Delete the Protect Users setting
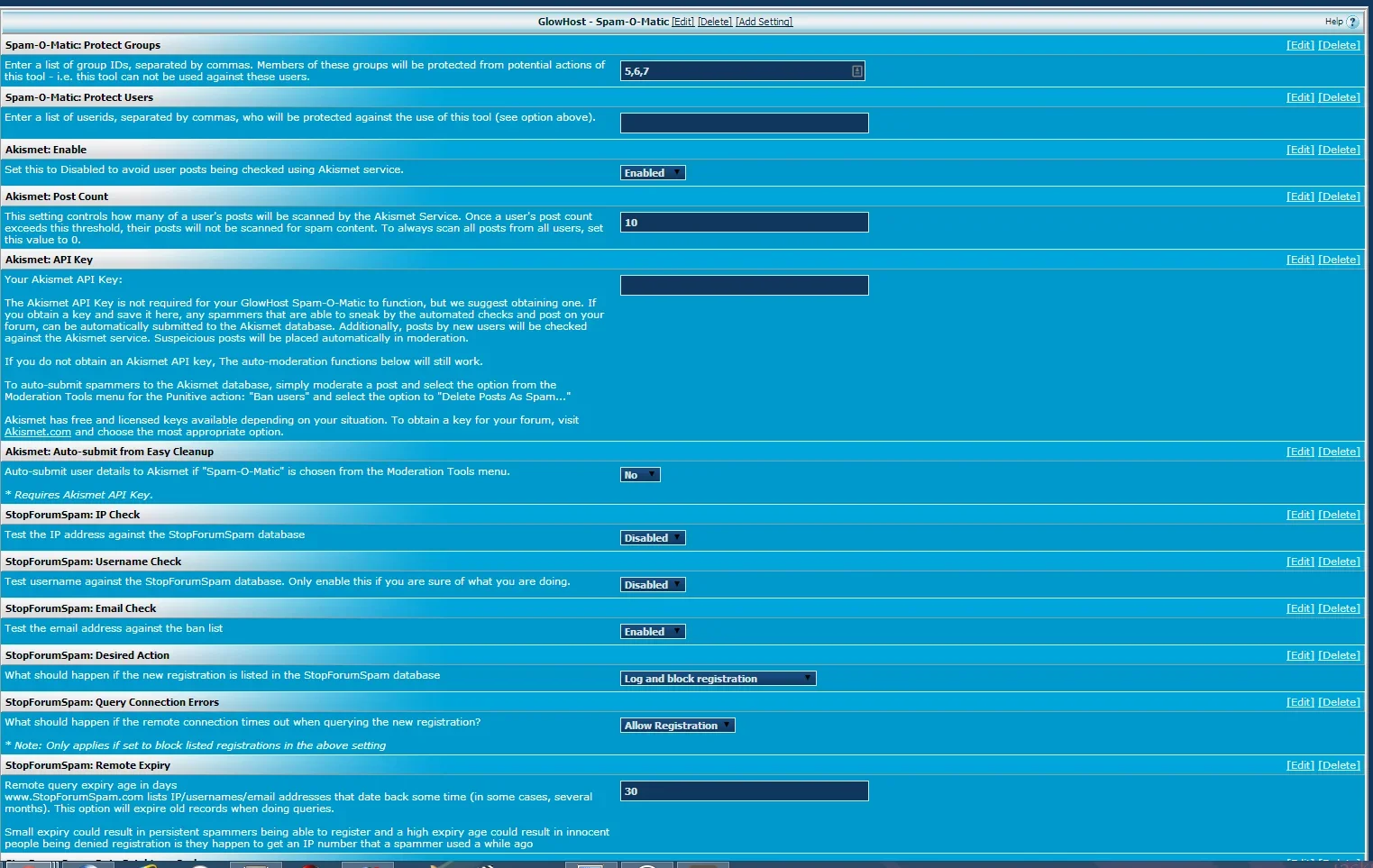 pyautogui.click(x=1339, y=97)
